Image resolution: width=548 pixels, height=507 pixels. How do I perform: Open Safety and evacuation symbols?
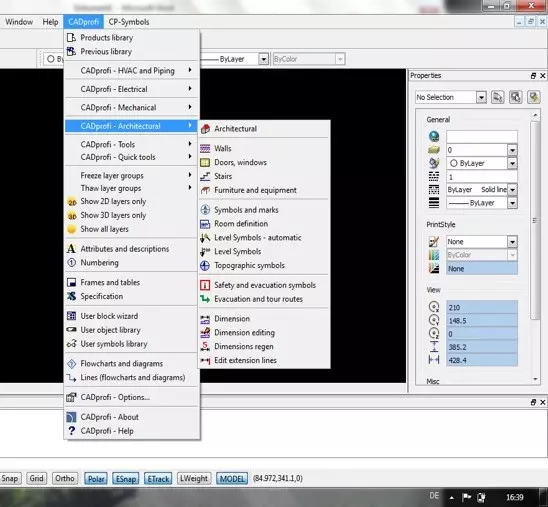pos(264,285)
